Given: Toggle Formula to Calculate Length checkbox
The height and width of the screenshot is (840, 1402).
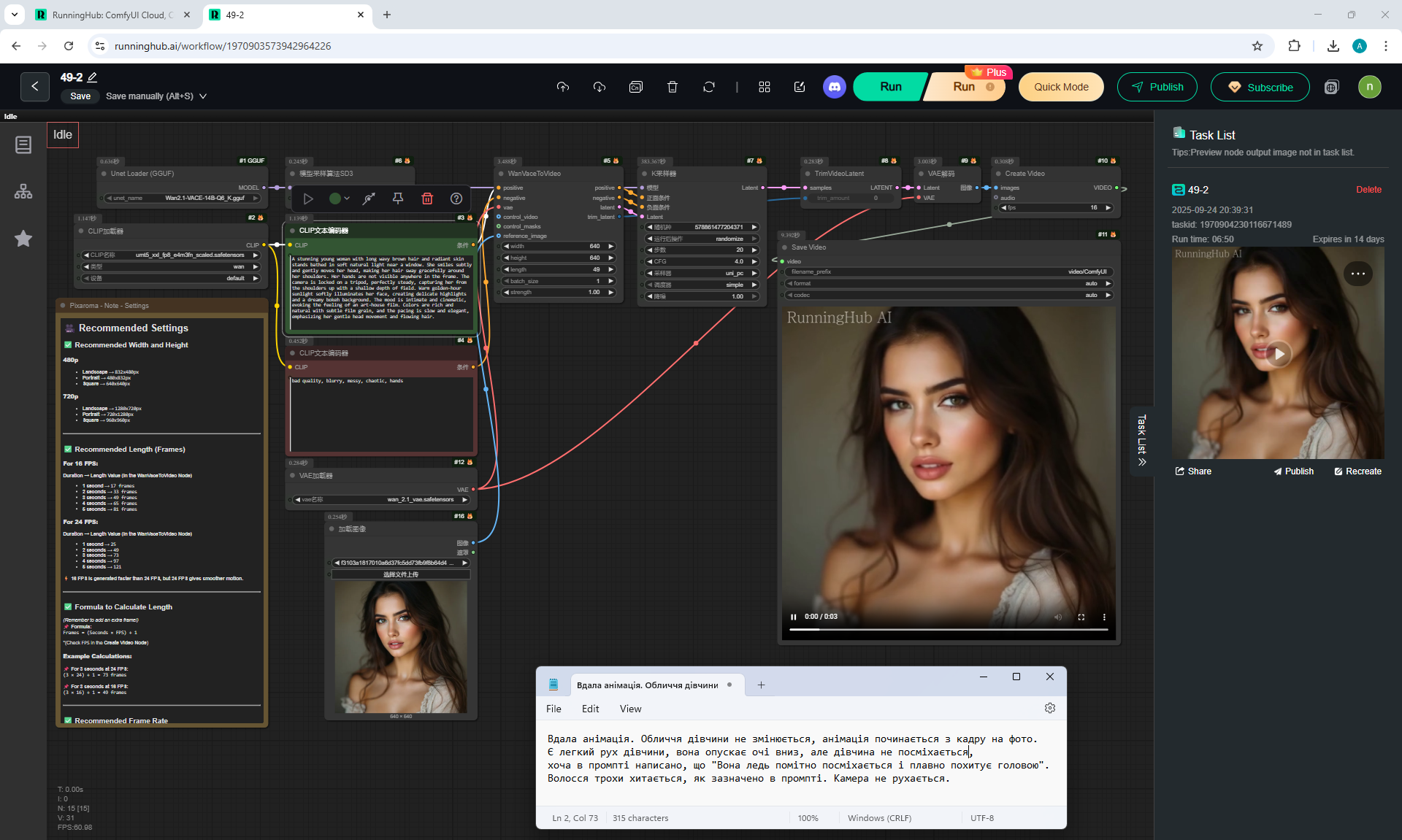Looking at the screenshot, I should pyautogui.click(x=68, y=607).
